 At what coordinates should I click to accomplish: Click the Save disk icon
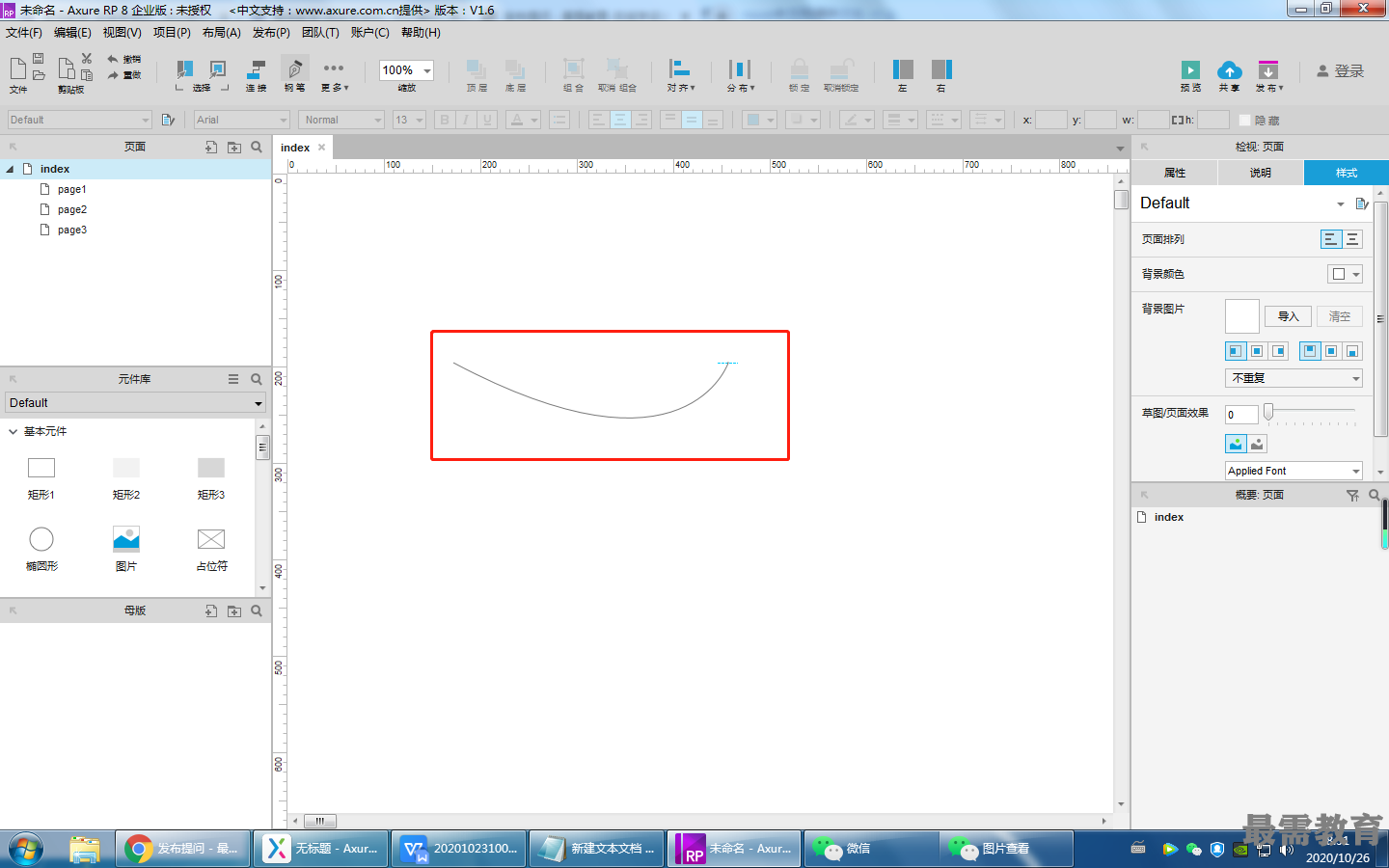click(x=39, y=59)
